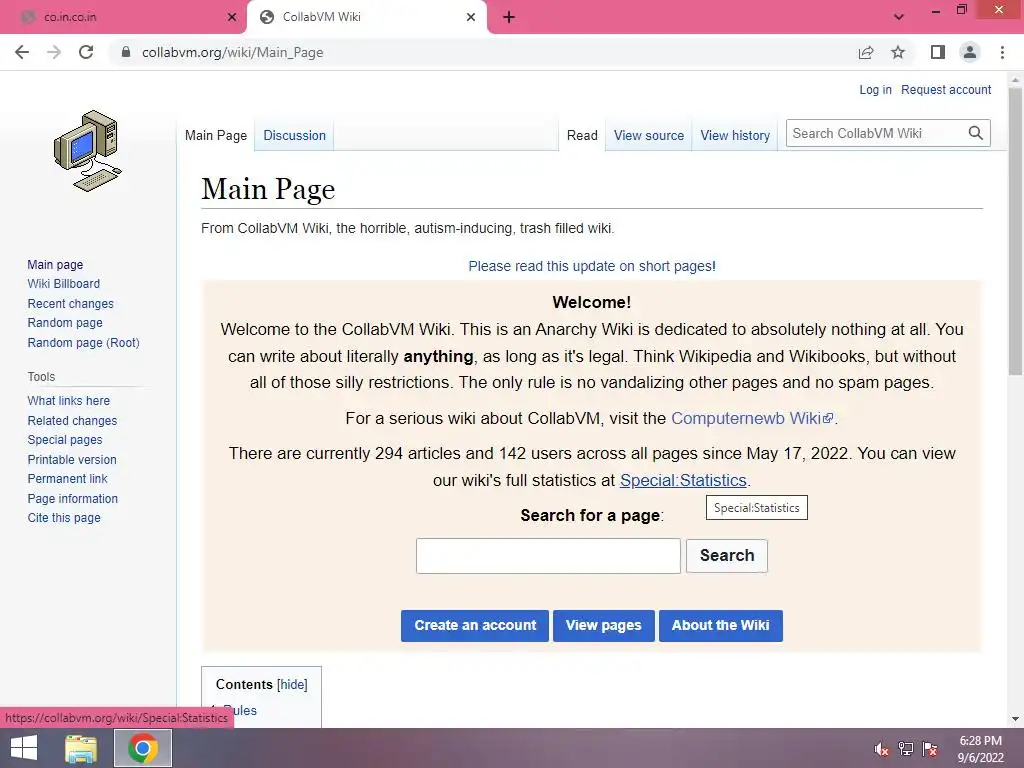
Task: Switch to the co.in.co.in tab
Action: coord(123,17)
